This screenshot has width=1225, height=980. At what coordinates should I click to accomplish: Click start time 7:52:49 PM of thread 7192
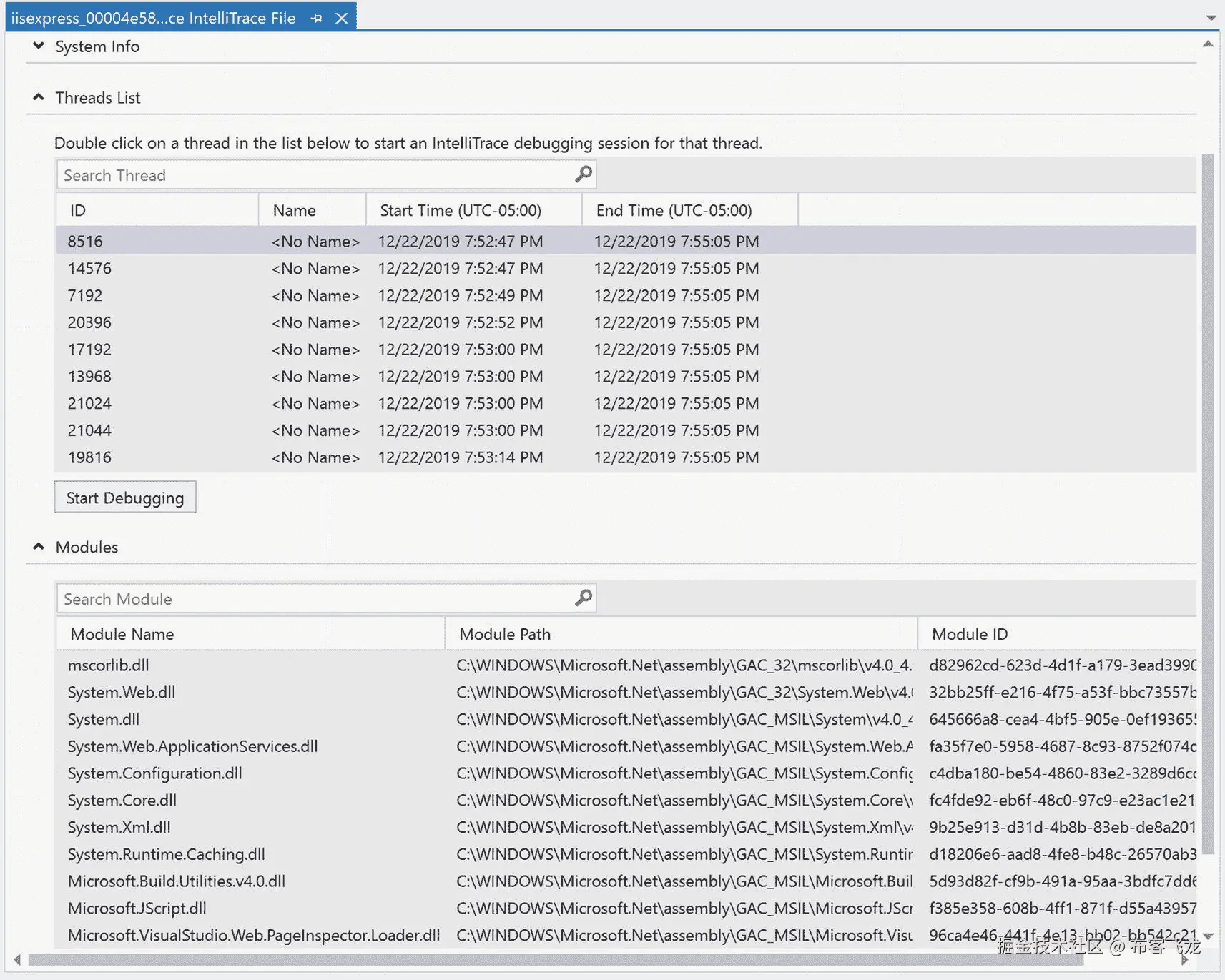pos(461,296)
